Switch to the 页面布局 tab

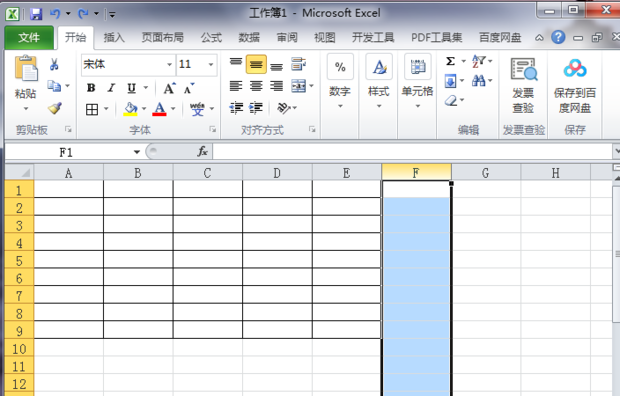pyautogui.click(x=163, y=38)
